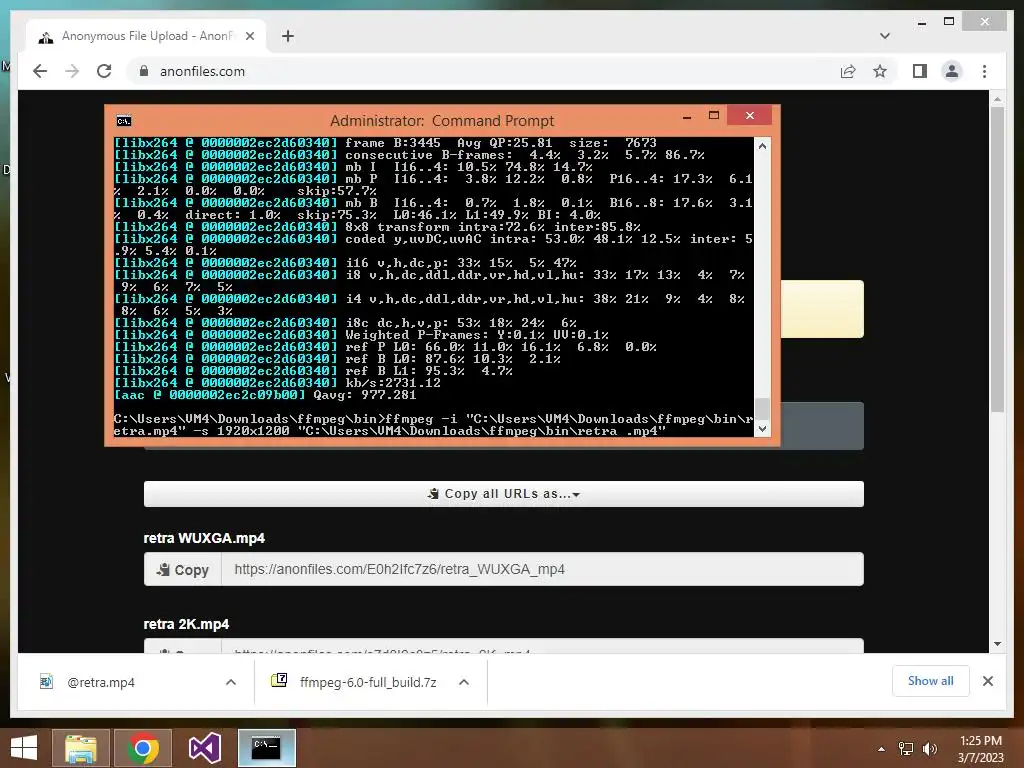Click the page scrollbar up arrow

(997, 99)
